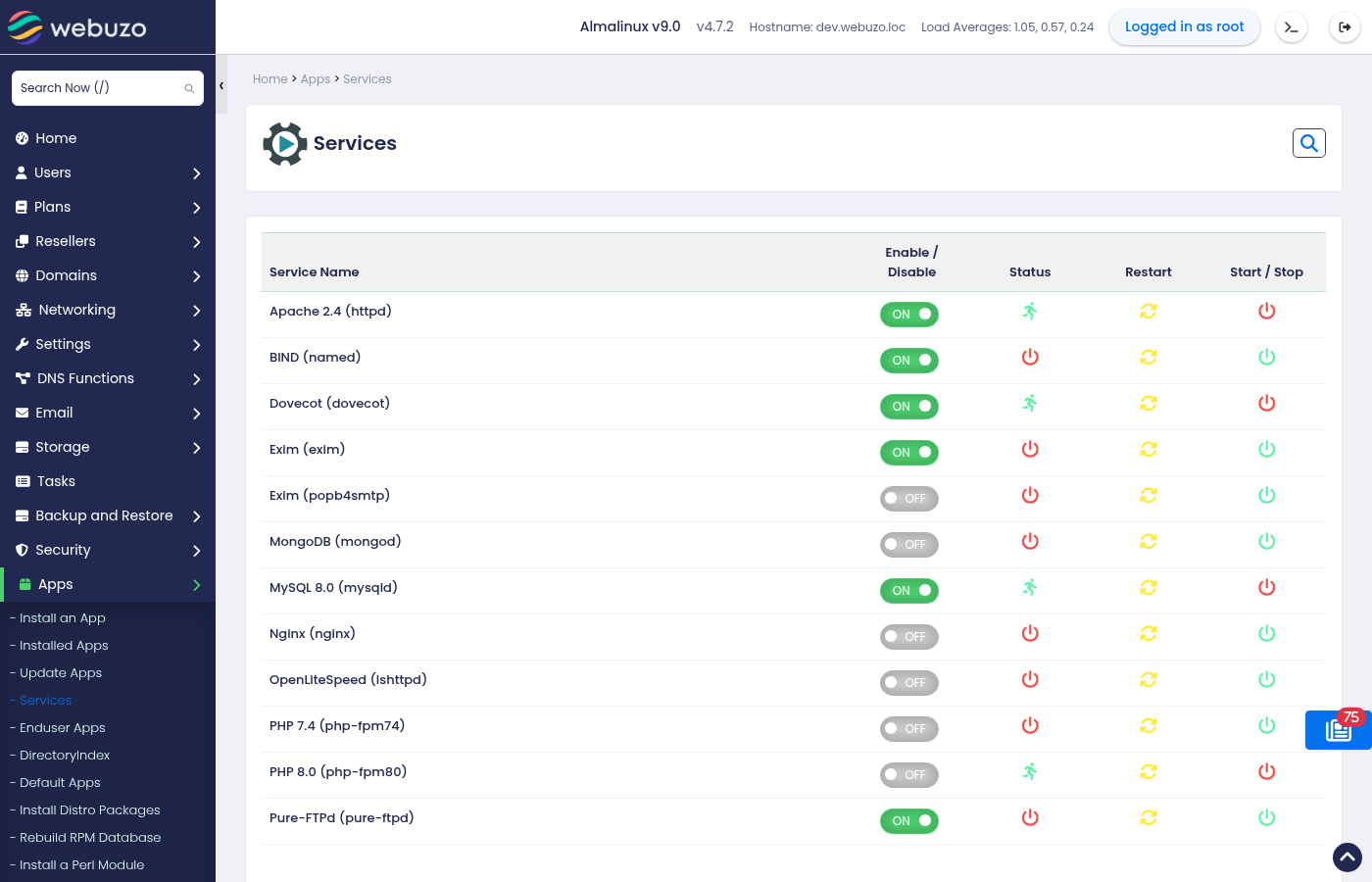Start the Pure-FTPd service
Viewport: 1372px width, 882px height.
point(1267,817)
